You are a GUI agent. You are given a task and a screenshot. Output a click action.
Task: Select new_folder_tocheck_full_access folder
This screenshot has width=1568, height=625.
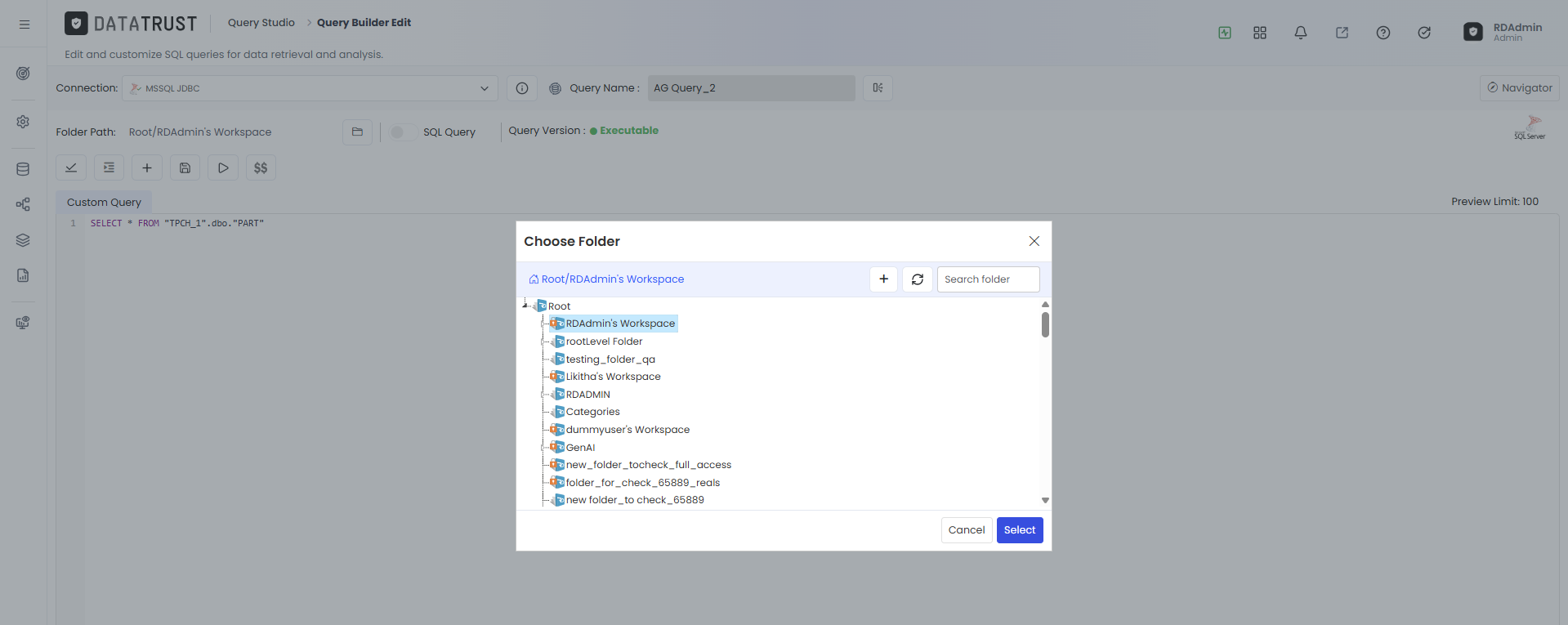click(648, 465)
